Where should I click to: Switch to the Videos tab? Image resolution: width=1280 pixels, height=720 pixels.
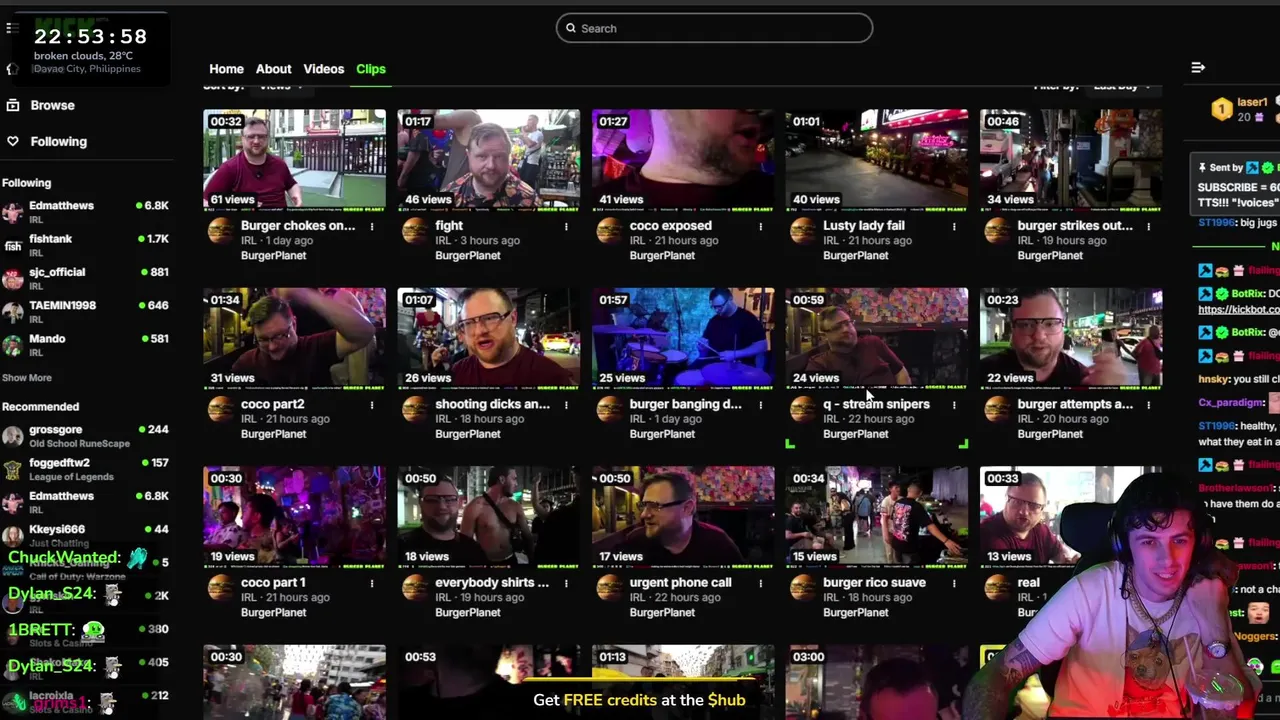(323, 69)
